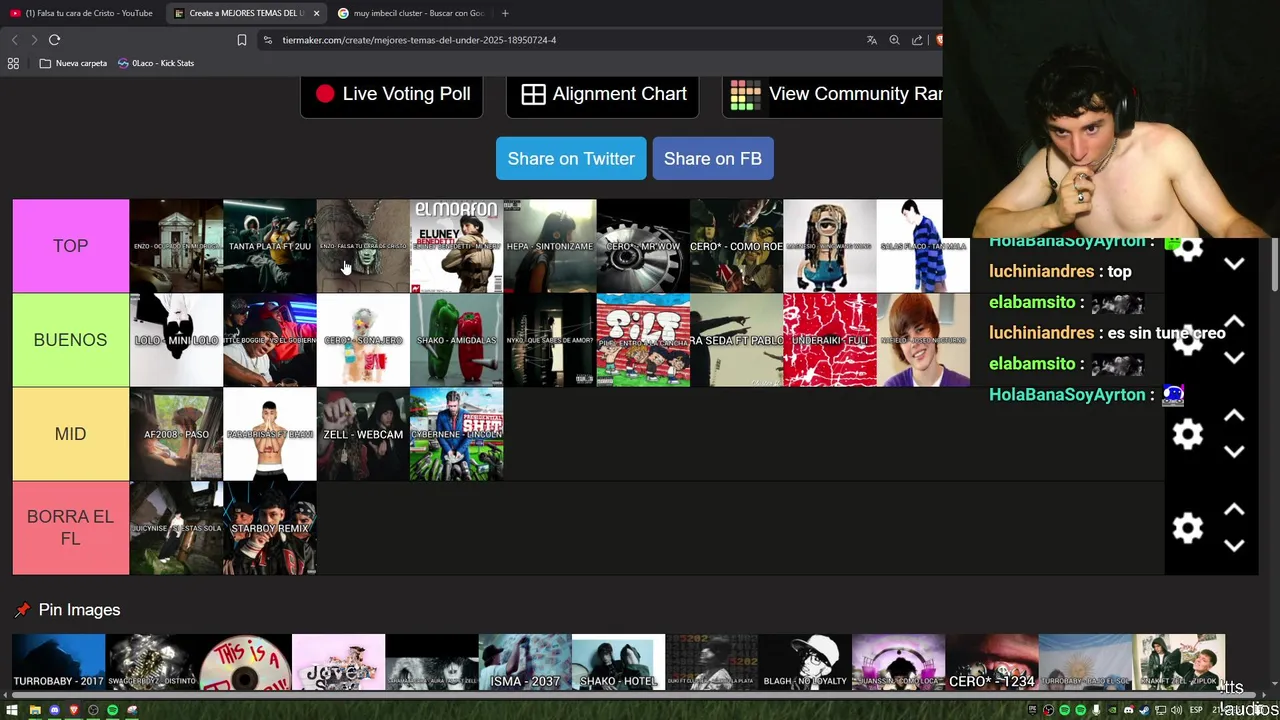The width and height of the screenshot is (1280, 720).
Task: Move the BORRA EL FL row down
Action: tap(1234, 546)
